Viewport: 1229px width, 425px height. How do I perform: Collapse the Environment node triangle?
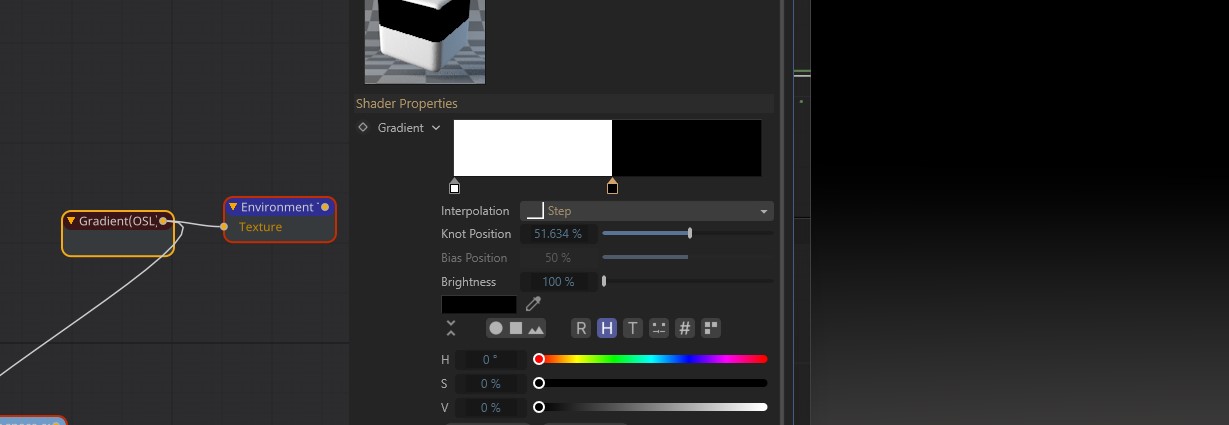coord(233,207)
